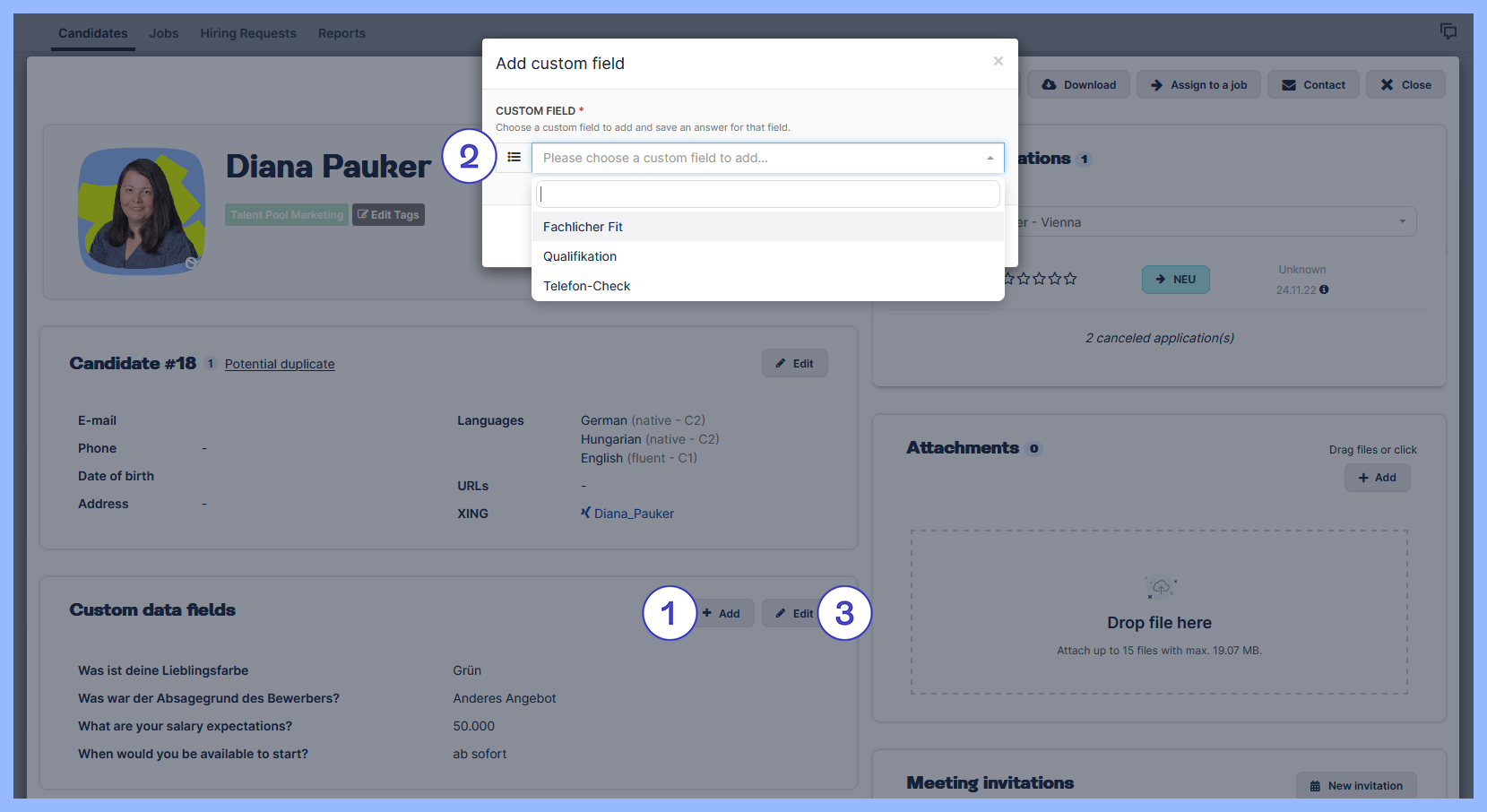
Task: Open the Hiring Requests tab
Action: (248, 33)
